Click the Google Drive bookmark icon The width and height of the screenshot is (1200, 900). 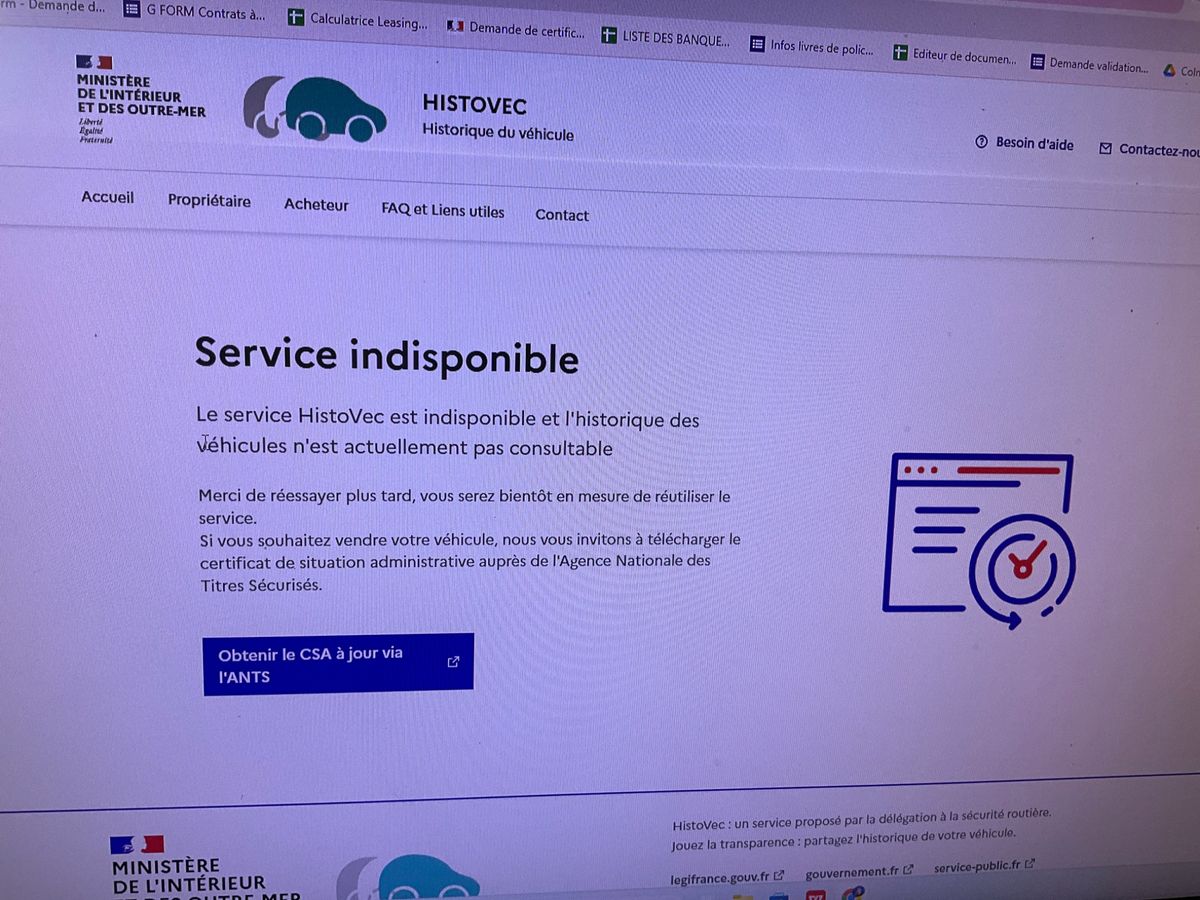click(1169, 70)
